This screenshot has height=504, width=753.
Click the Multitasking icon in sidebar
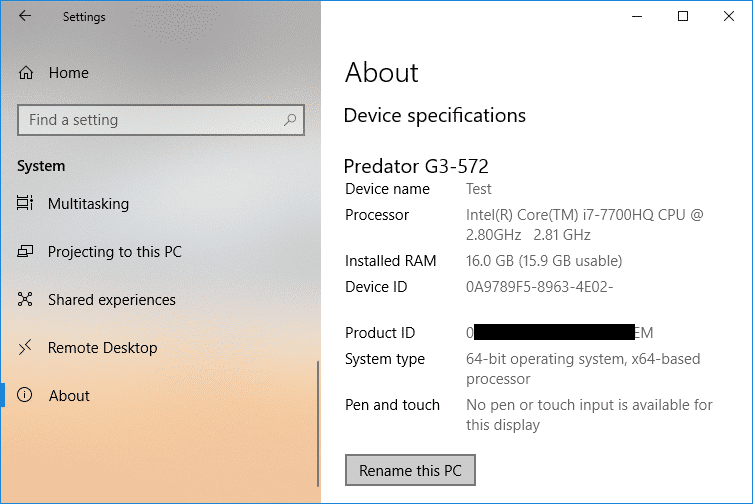(x=25, y=203)
